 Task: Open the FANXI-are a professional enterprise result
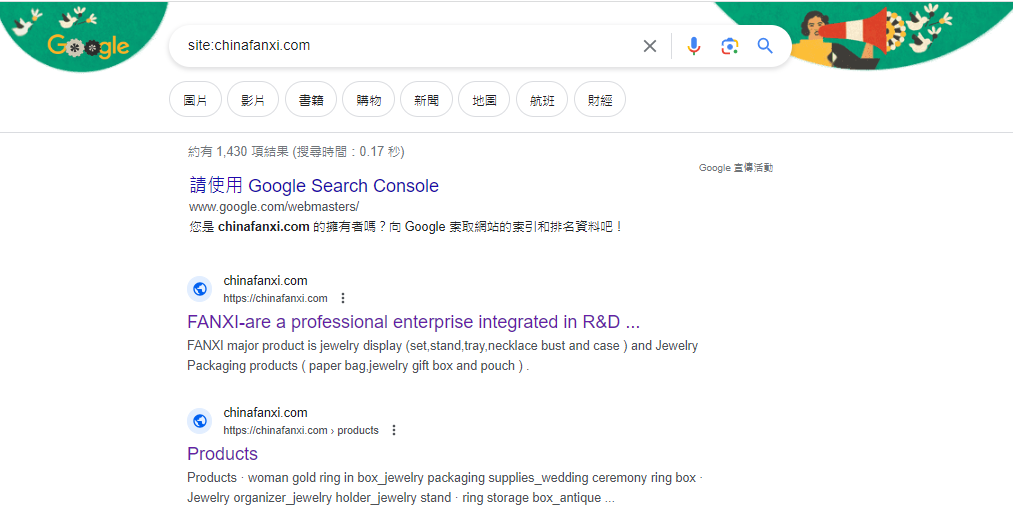coord(413,322)
